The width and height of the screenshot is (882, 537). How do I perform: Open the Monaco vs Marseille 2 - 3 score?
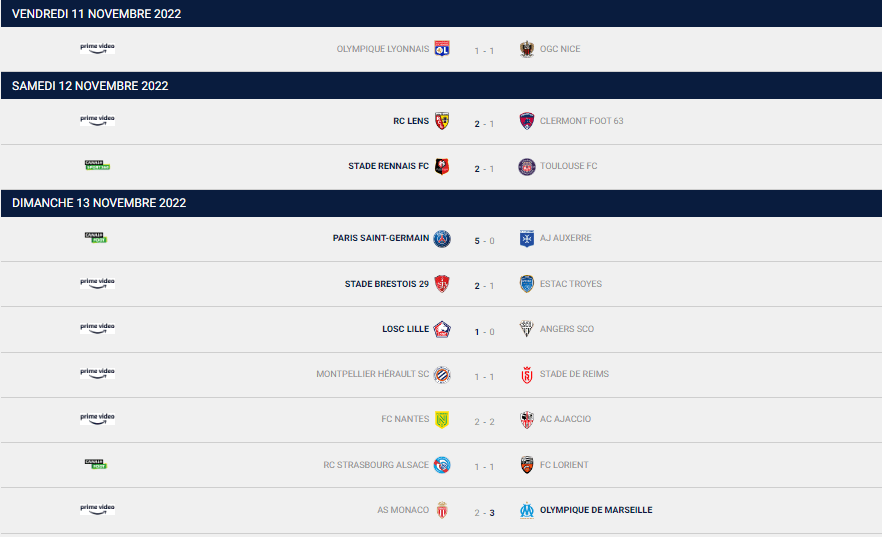coord(484,513)
